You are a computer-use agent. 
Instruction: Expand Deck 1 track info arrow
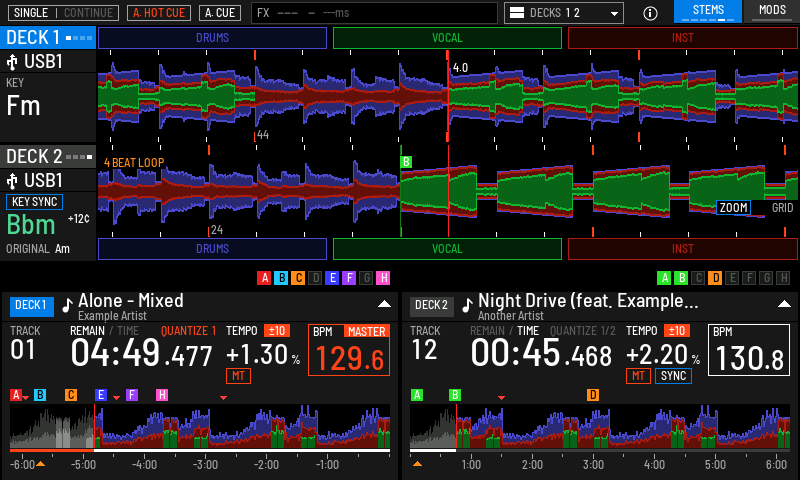pos(384,304)
